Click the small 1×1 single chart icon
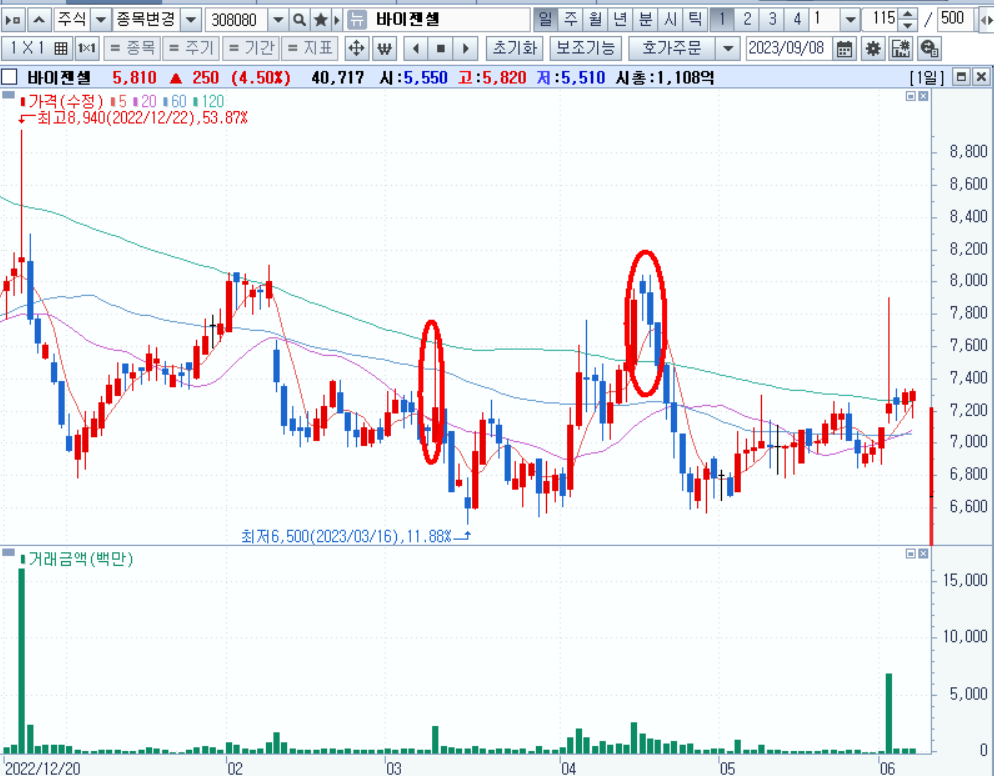This screenshot has height=776, width=994. click(x=87, y=48)
